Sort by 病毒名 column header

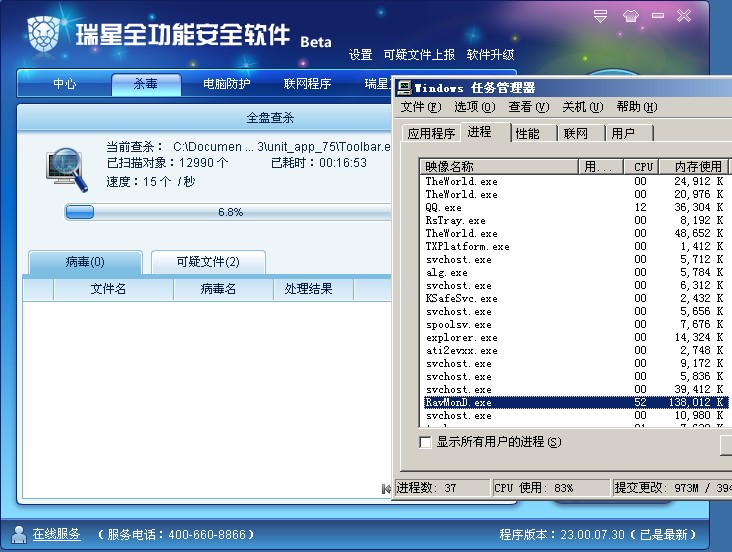tap(223, 289)
